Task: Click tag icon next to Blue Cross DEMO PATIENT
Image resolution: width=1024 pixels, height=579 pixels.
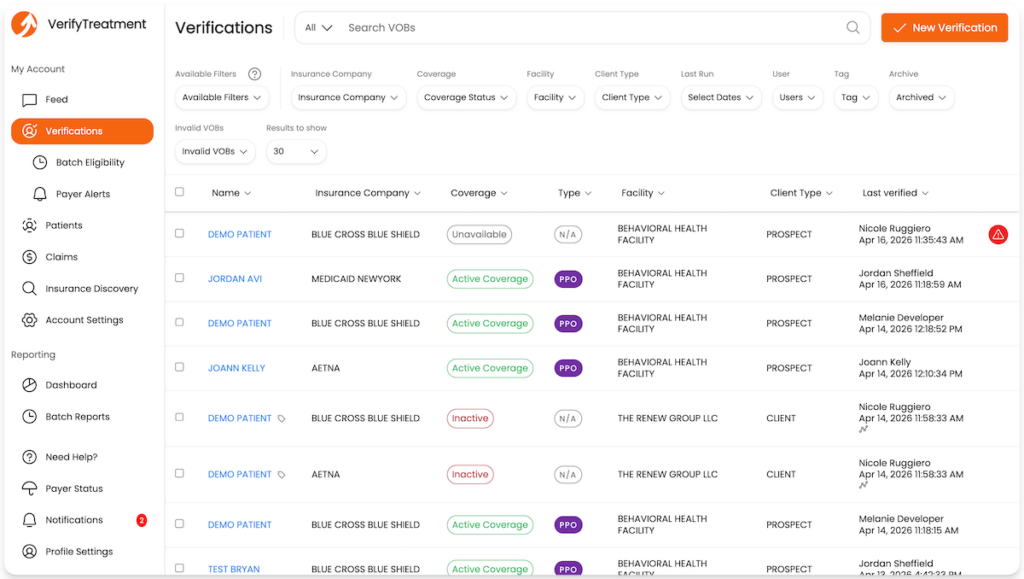Action: (x=282, y=419)
